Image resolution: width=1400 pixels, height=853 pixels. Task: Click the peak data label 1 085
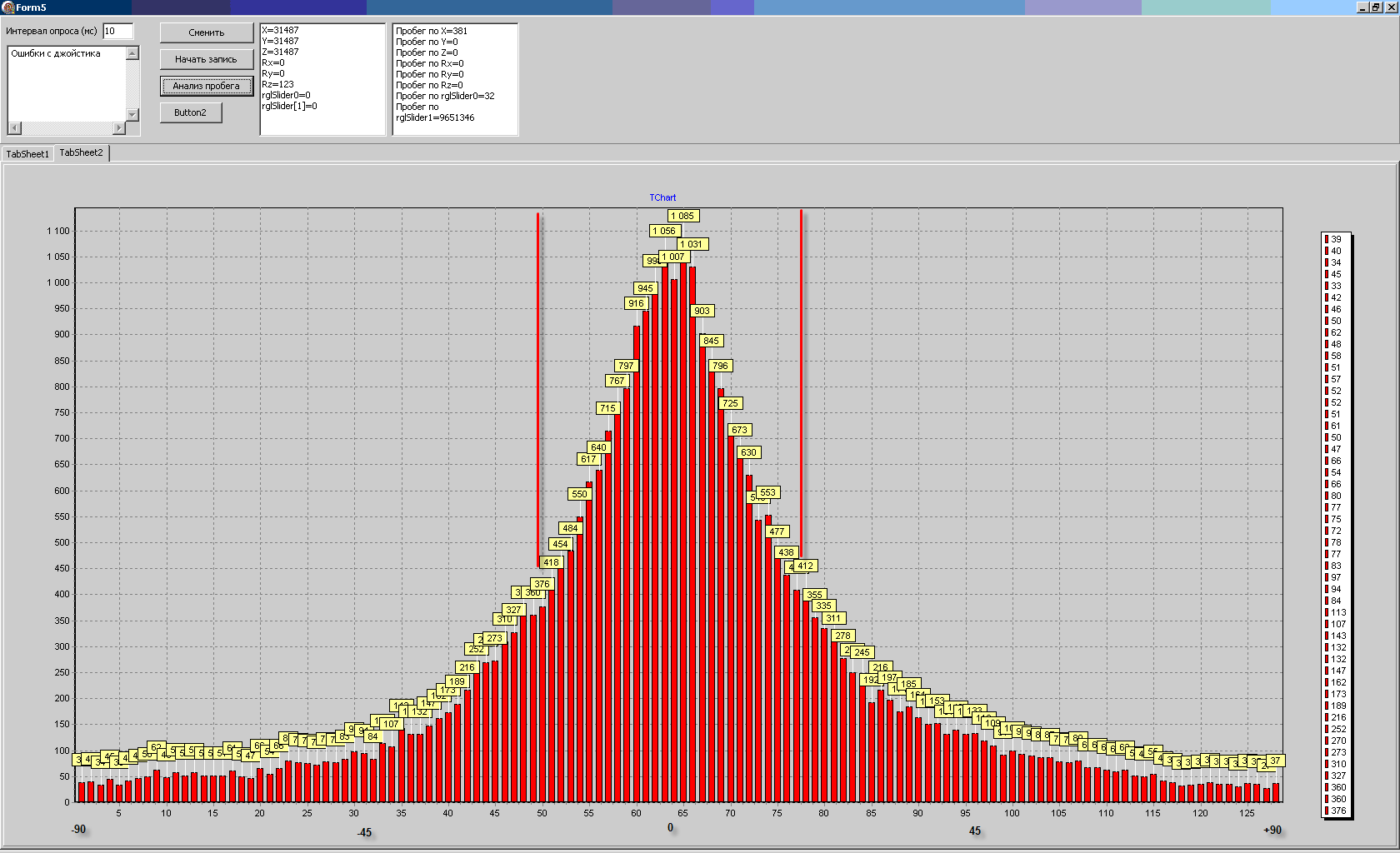682,216
